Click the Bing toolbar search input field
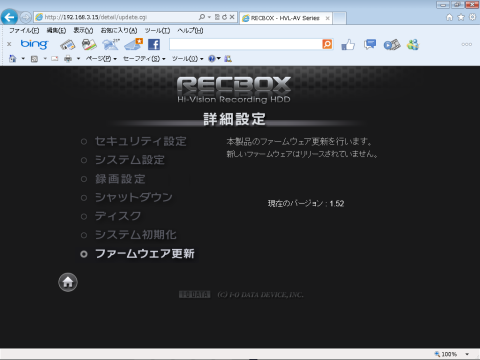This screenshot has width=480, height=360. pos(246,44)
